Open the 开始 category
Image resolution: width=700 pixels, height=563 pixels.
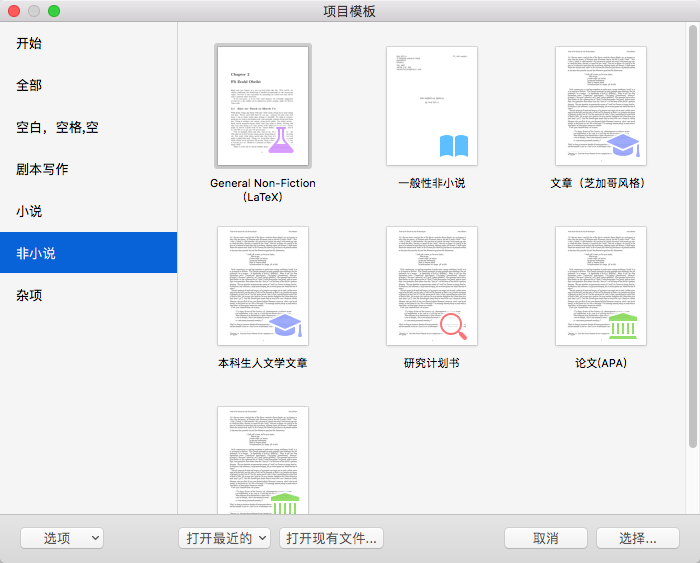click(x=88, y=43)
